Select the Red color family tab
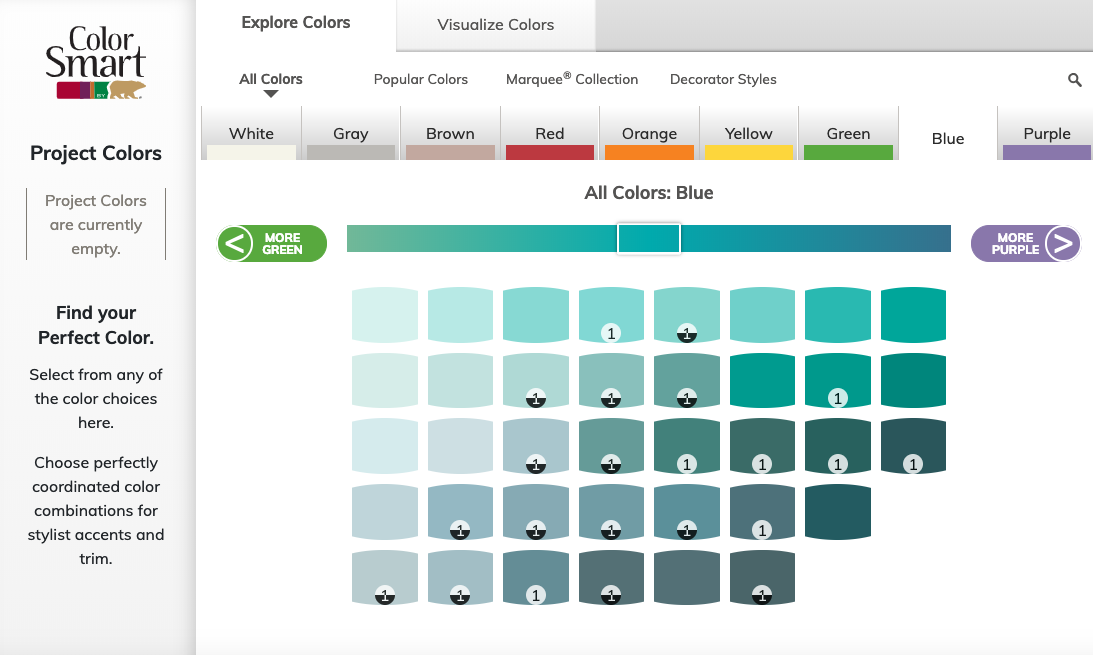1093x655 pixels. (549, 134)
